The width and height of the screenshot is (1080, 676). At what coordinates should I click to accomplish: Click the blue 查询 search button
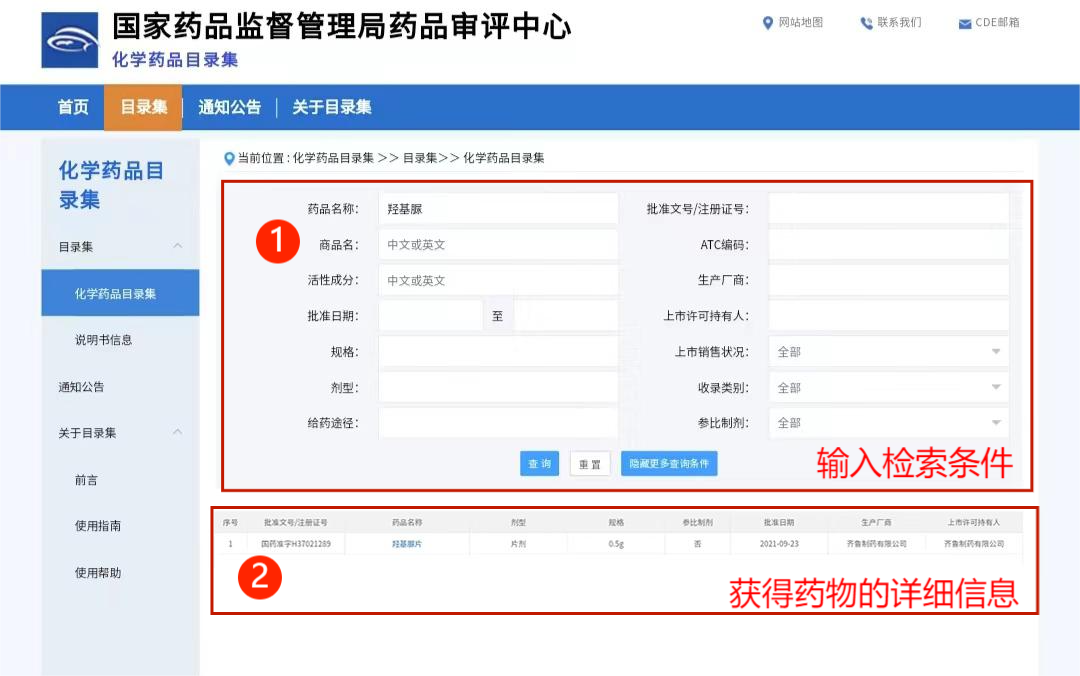539,463
